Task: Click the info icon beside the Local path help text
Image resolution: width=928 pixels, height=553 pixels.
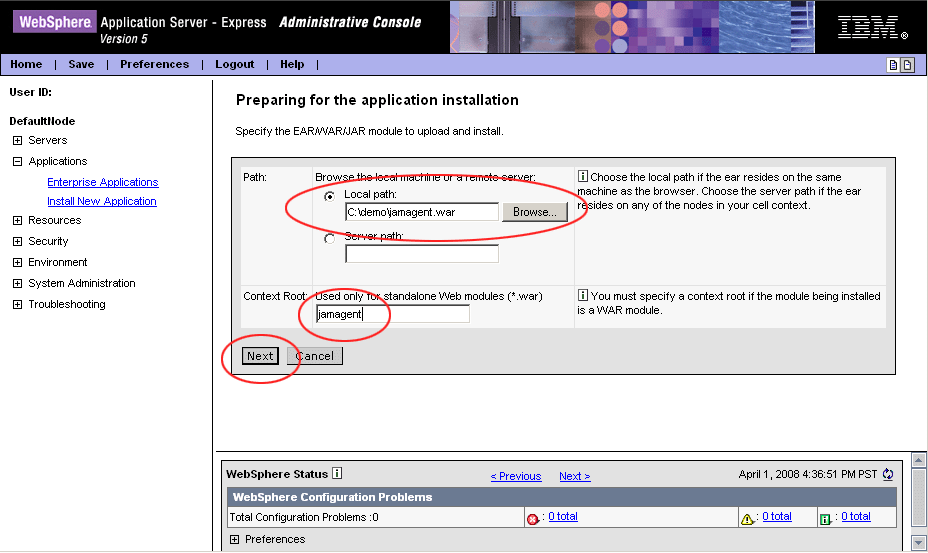Action: tap(583, 176)
